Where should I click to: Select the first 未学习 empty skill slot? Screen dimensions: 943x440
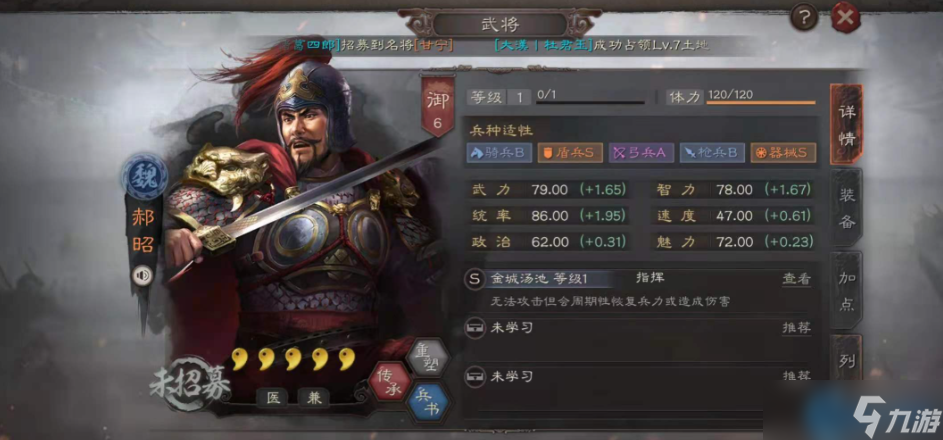640,338
